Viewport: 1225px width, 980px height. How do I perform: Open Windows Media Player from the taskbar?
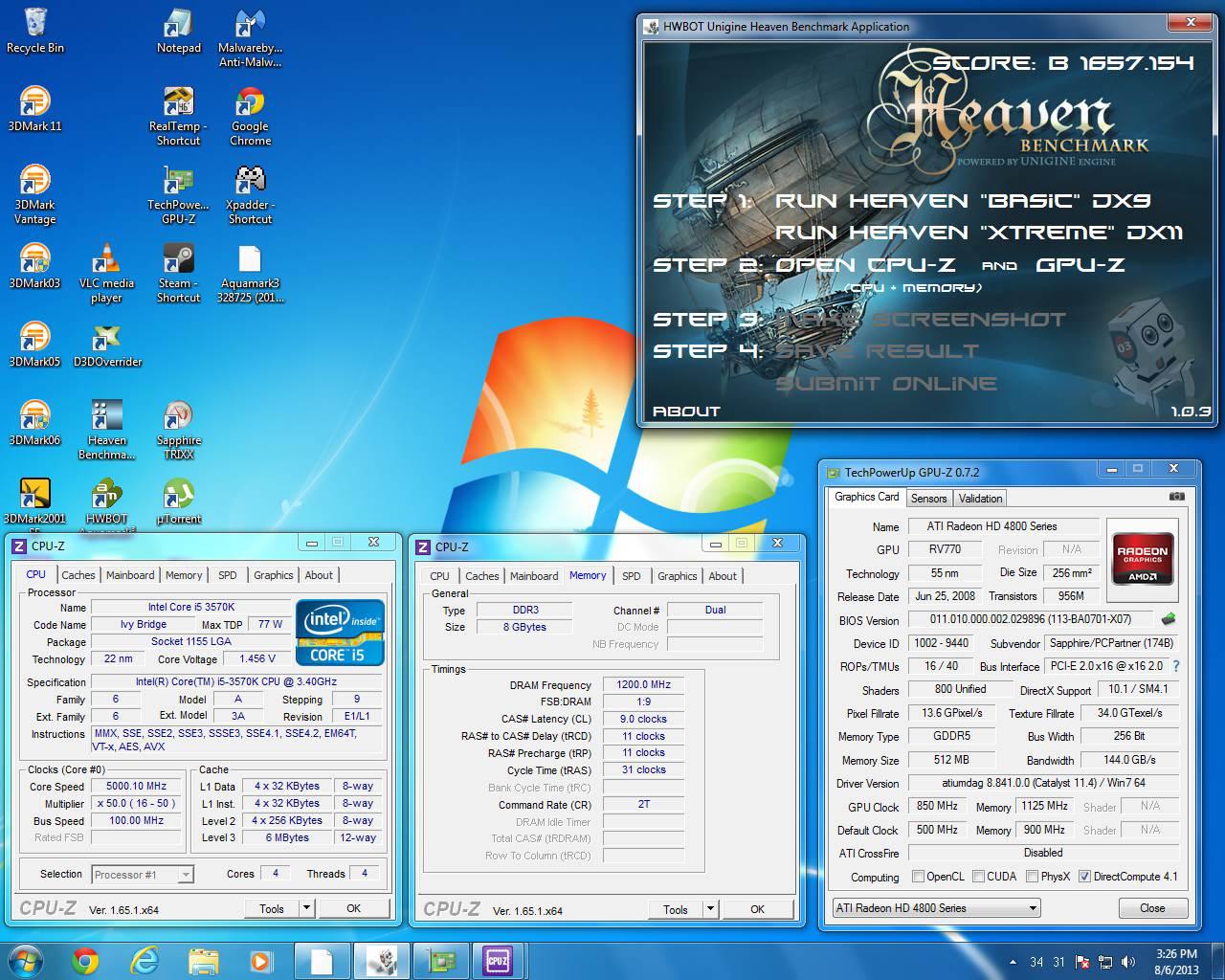260,960
